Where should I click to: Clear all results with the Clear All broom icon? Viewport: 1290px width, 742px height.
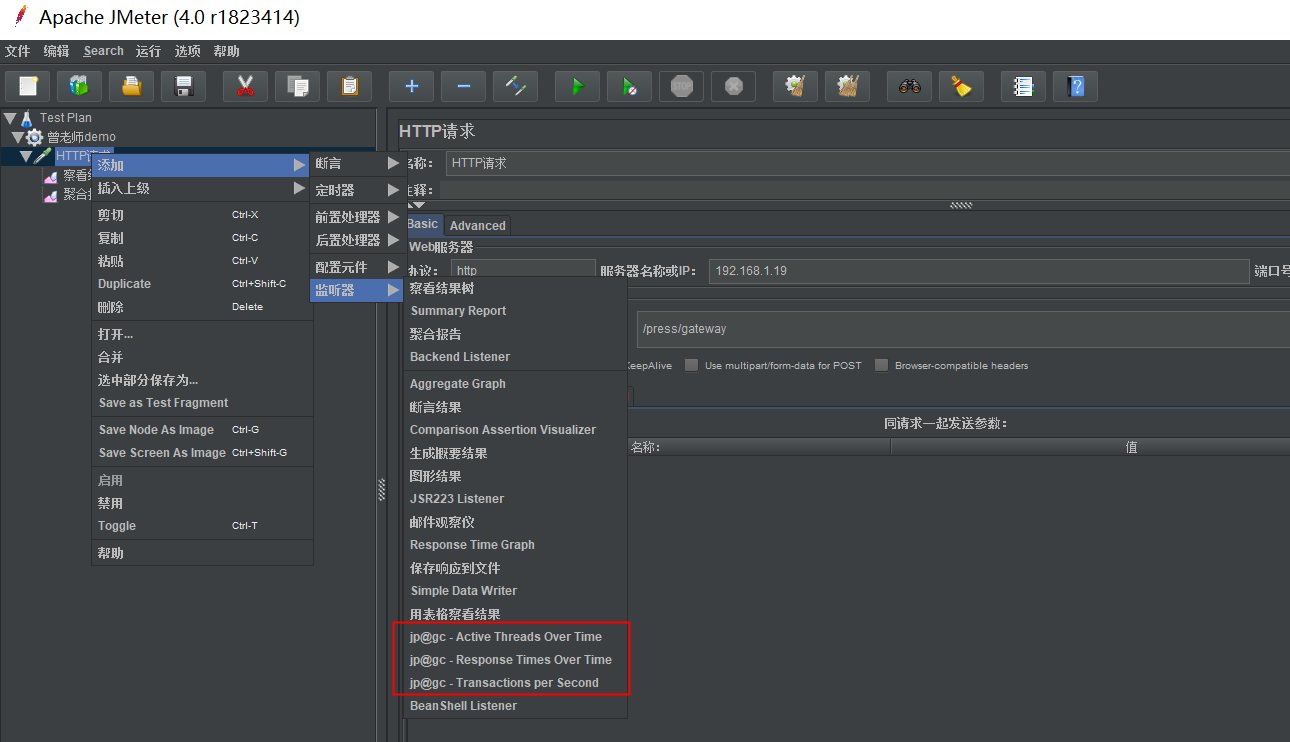coord(847,86)
